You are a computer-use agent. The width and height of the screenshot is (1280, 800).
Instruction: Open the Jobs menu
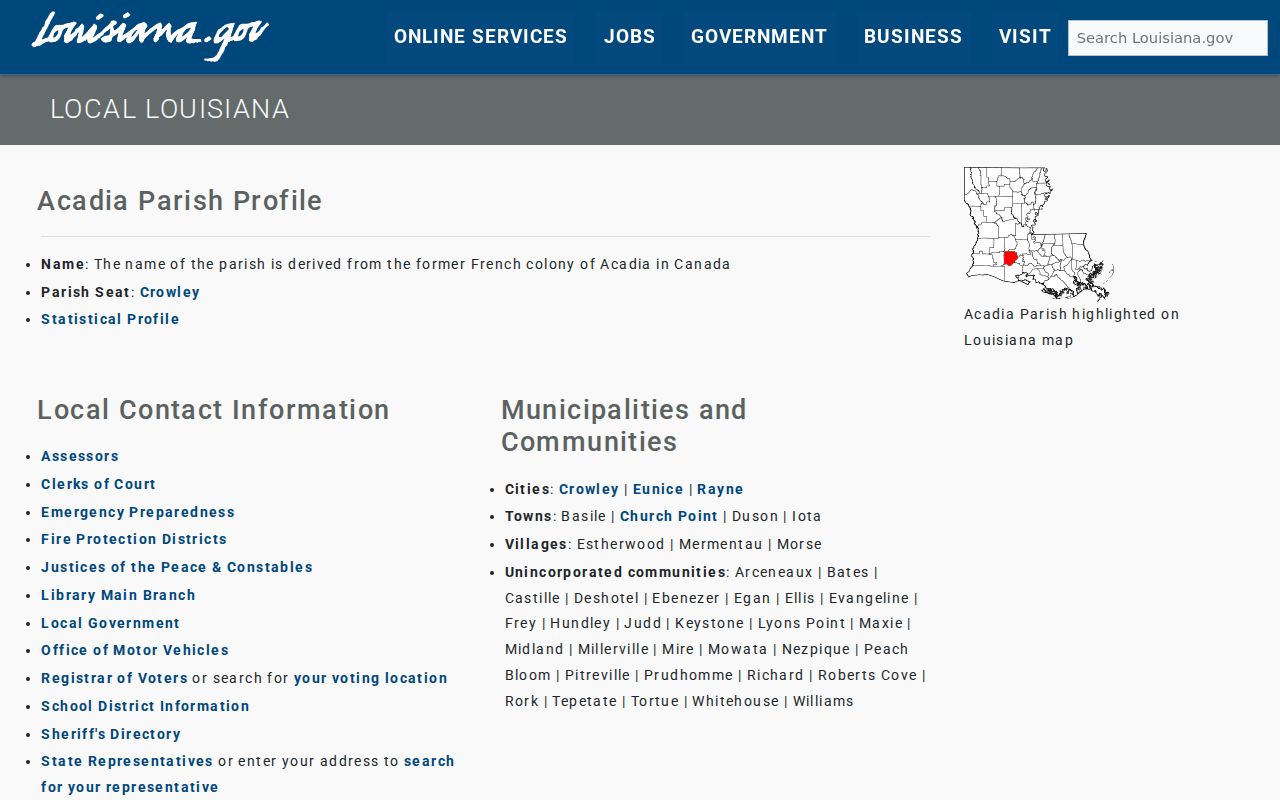pos(629,37)
